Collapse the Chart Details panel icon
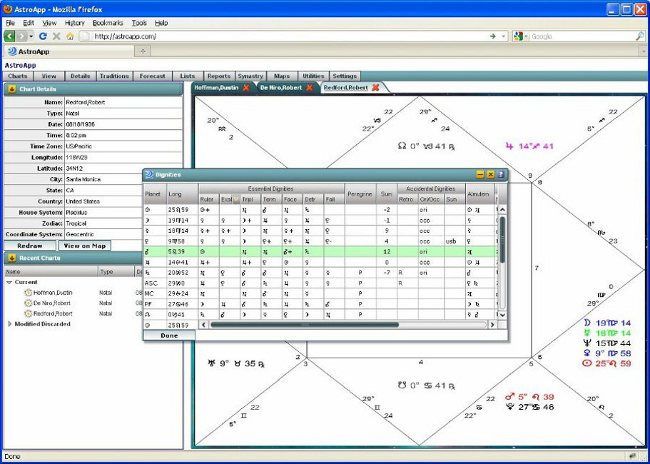 coord(10,88)
